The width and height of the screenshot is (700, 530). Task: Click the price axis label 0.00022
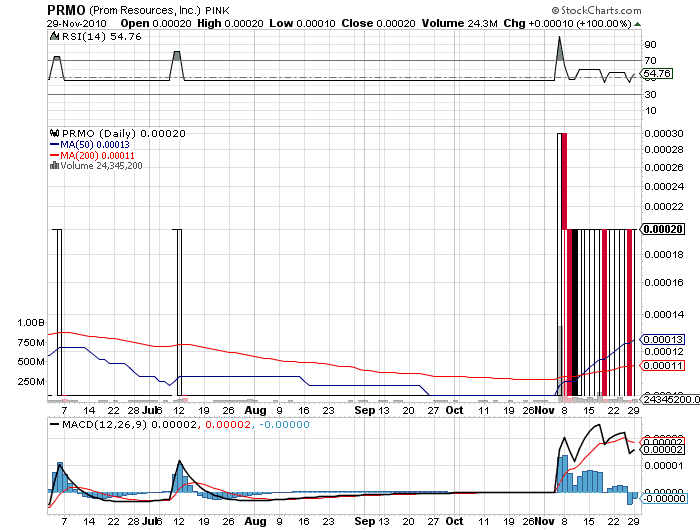[664, 206]
